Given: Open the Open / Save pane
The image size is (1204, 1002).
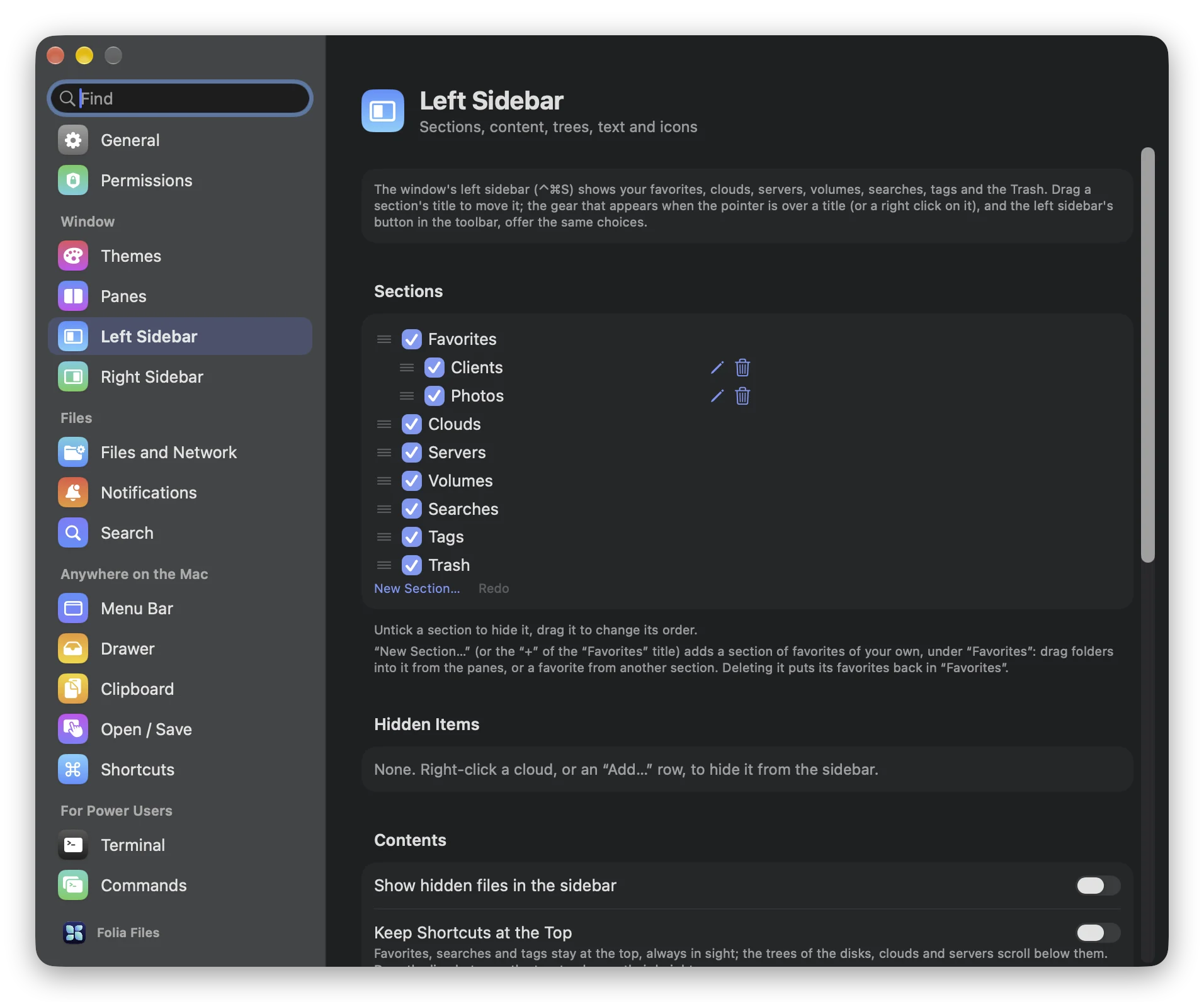Looking at the screenshot, I should 179,729.
